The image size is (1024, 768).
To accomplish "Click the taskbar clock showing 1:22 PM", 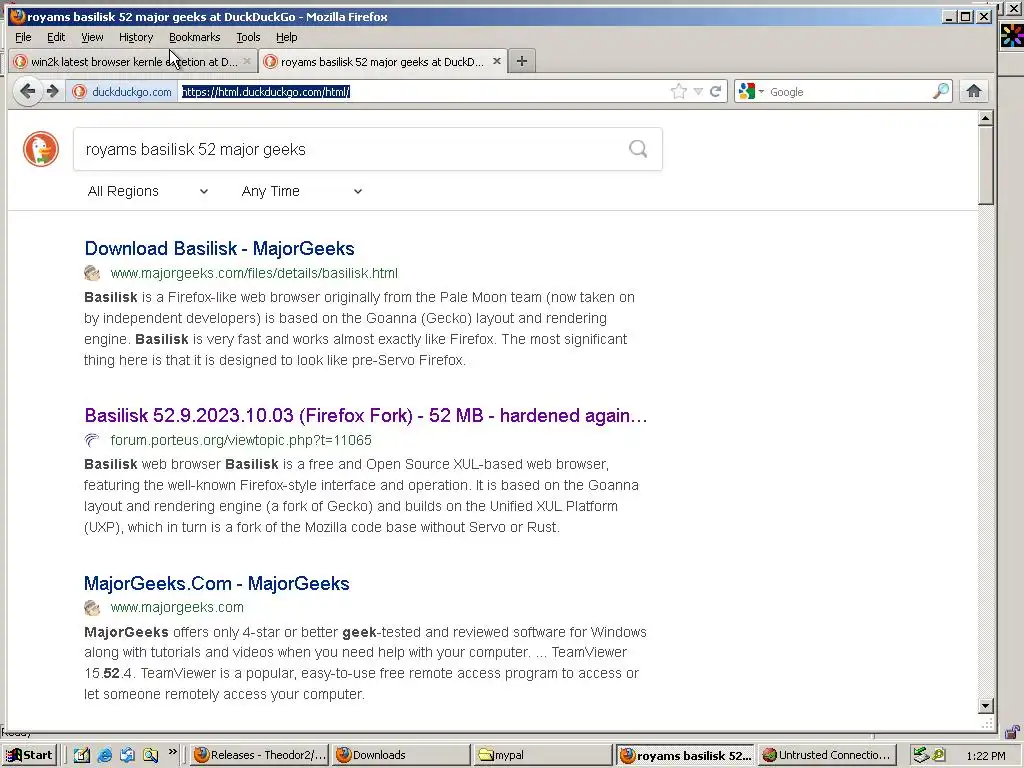I will [986, 756].
